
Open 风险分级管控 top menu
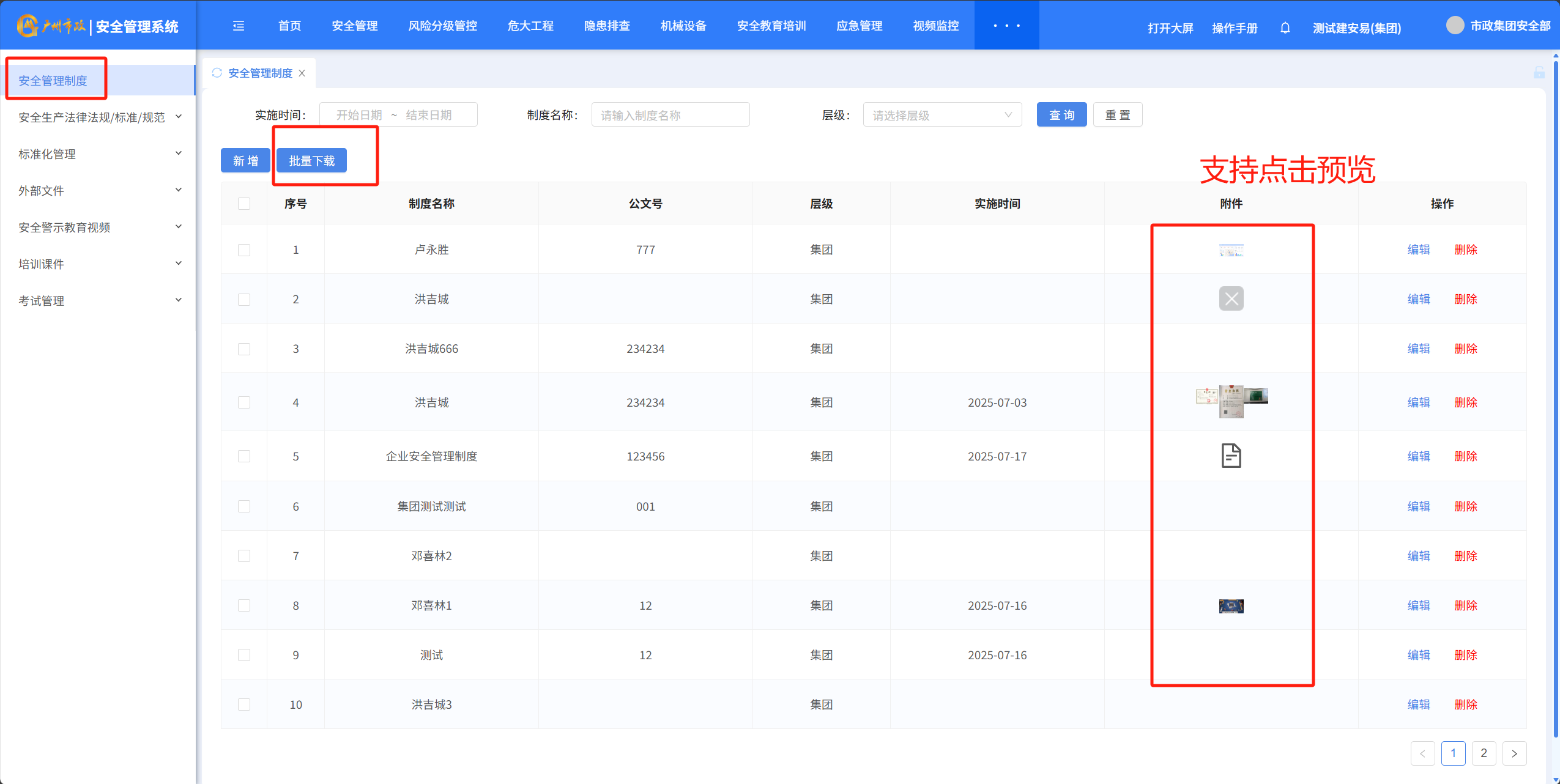click(x=442, y=26)
